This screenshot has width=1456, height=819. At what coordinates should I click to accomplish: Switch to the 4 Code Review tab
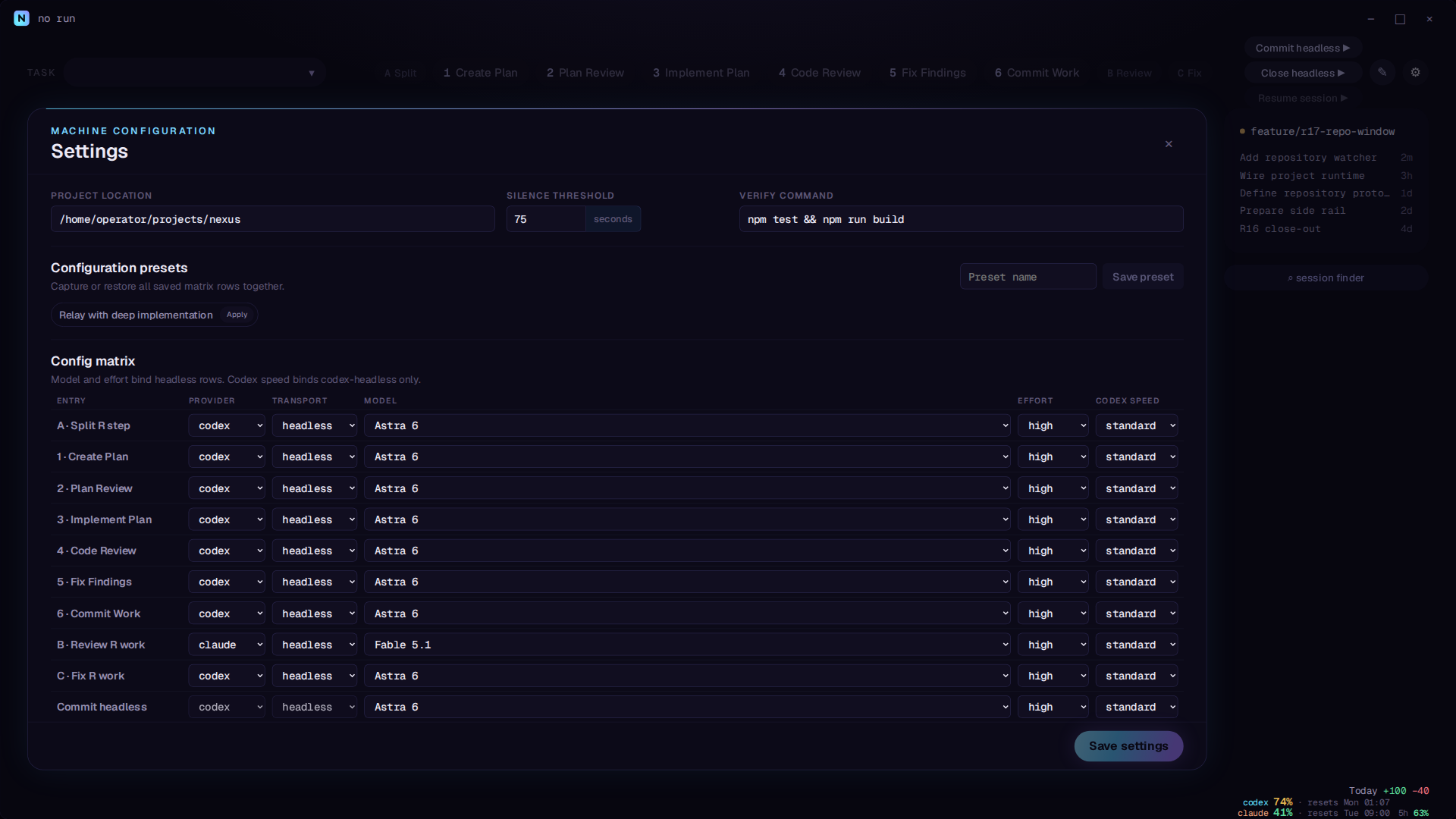820,73
